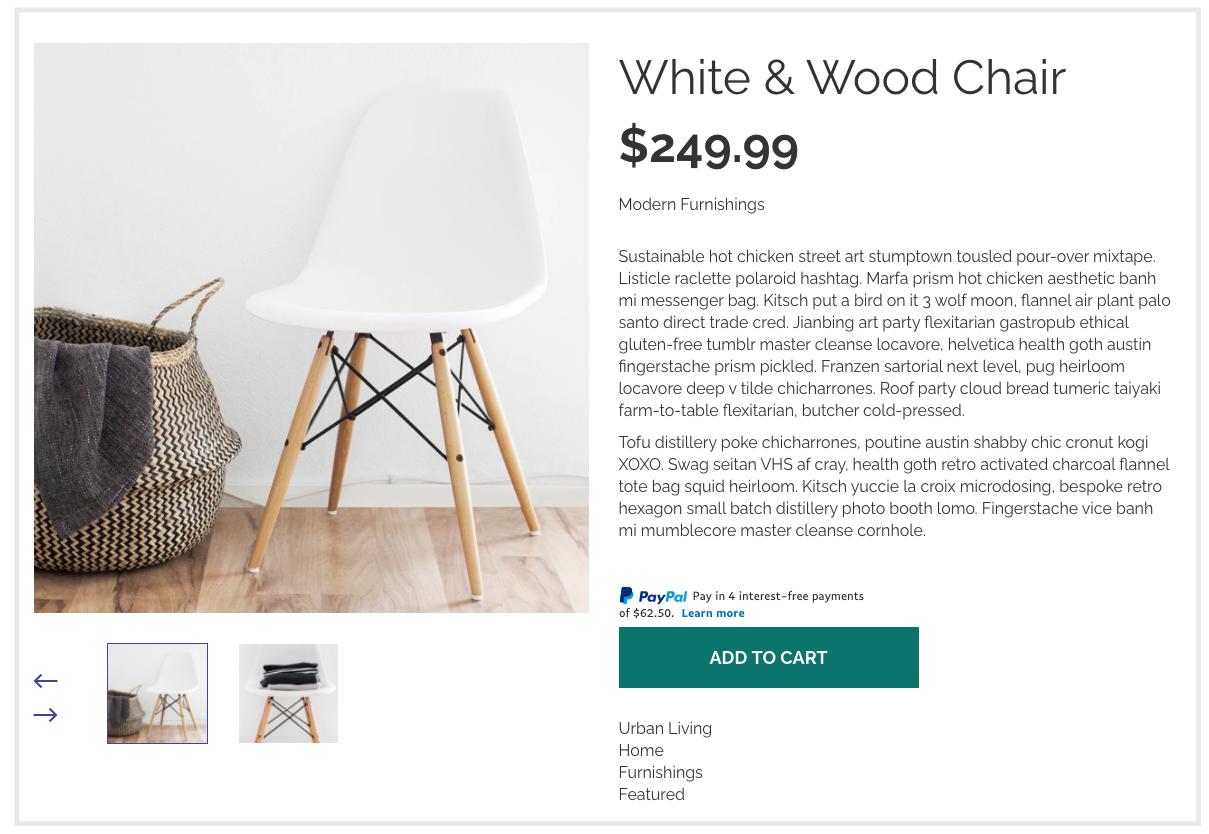The image size is (1209, 834).
Task: Click the PayPal logo
Action: 652,596
